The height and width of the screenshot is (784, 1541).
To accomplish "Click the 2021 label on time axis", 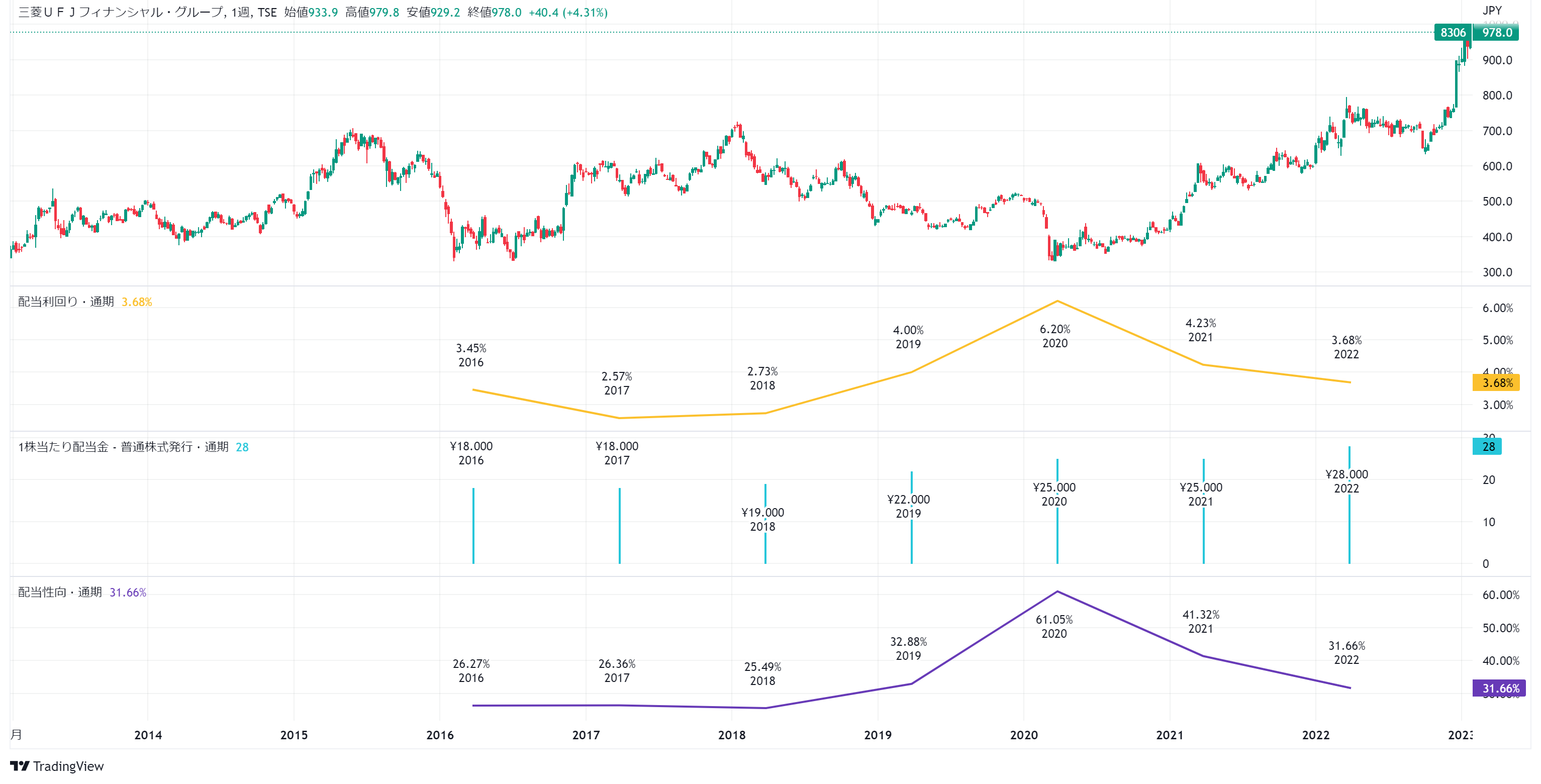I will pyautogui.click(x=1170, y=735).
